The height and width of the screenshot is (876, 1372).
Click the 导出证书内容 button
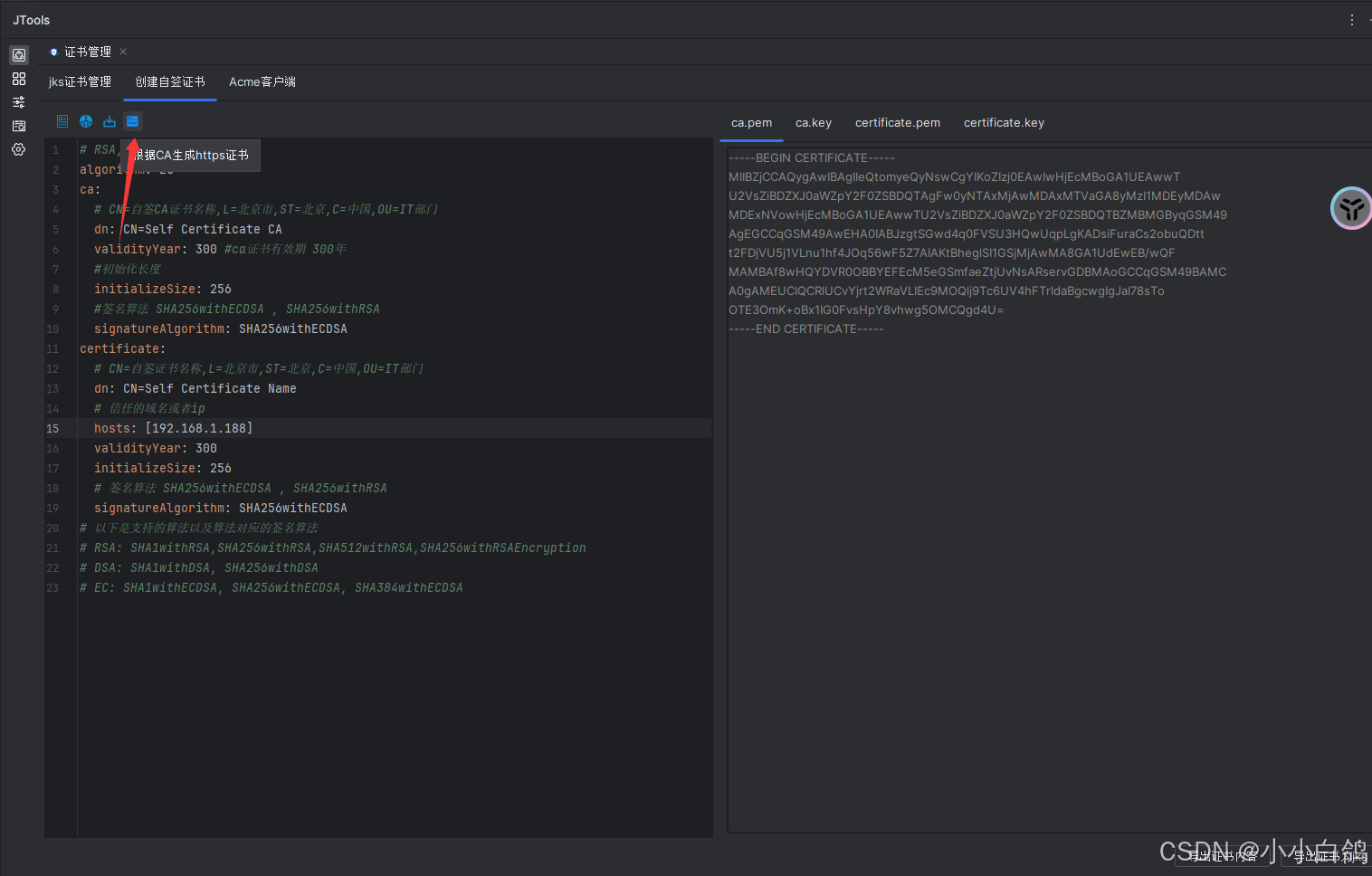coord(1223,856)
